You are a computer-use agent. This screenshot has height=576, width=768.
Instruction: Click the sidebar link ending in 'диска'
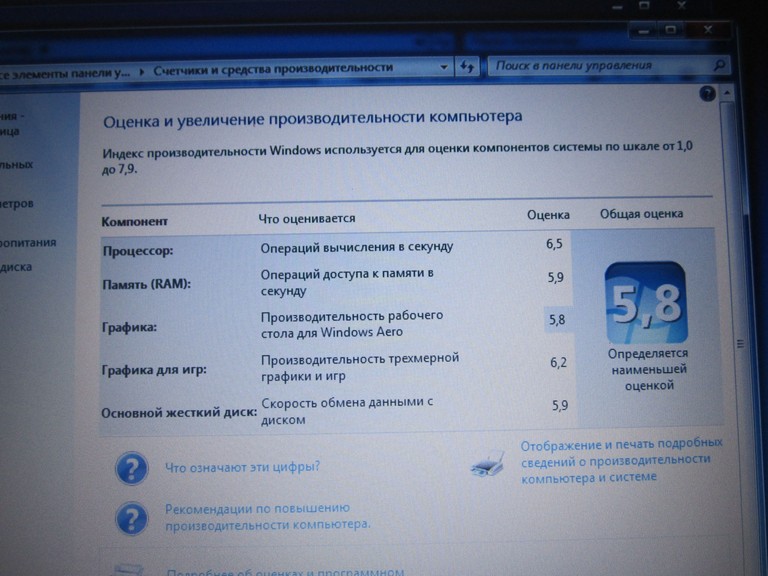tap(16, 267)
